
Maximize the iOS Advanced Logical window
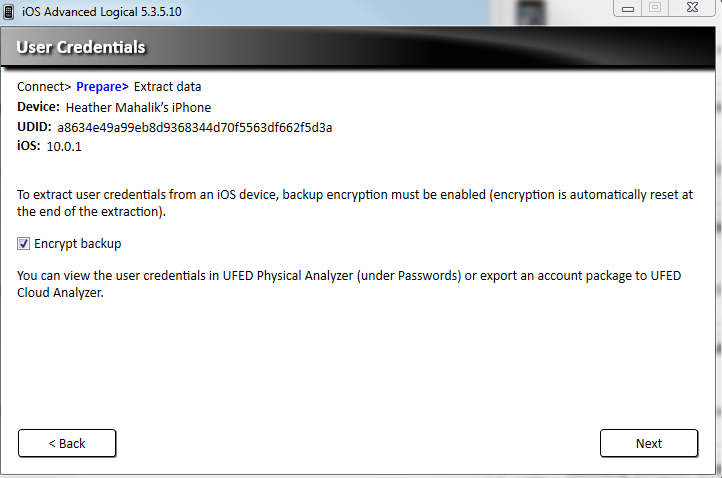click(655, 8)
